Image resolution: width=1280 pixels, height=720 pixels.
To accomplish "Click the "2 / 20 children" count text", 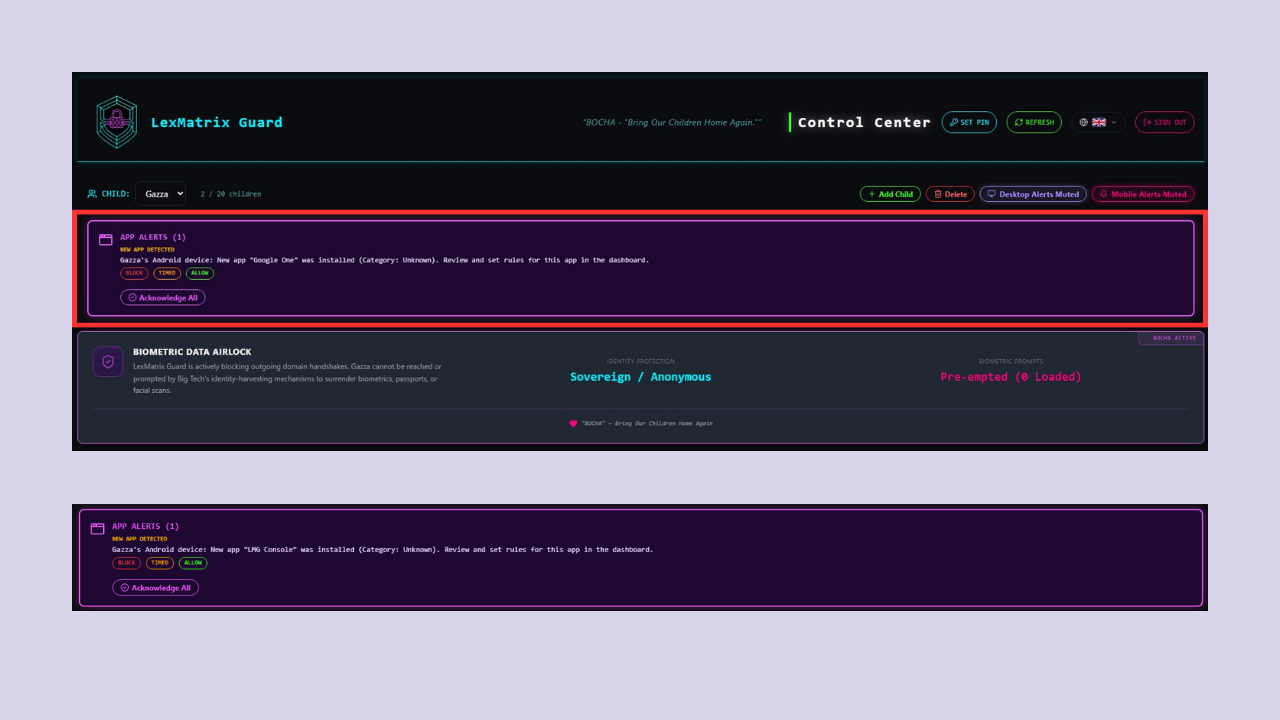I will [x=231, y=194].
